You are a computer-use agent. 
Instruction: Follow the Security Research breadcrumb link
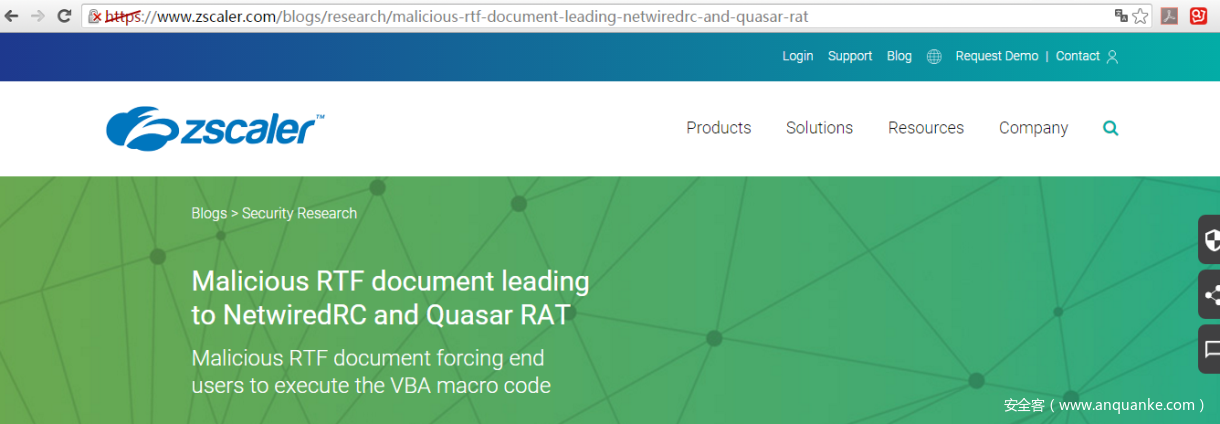pos(299,213)
